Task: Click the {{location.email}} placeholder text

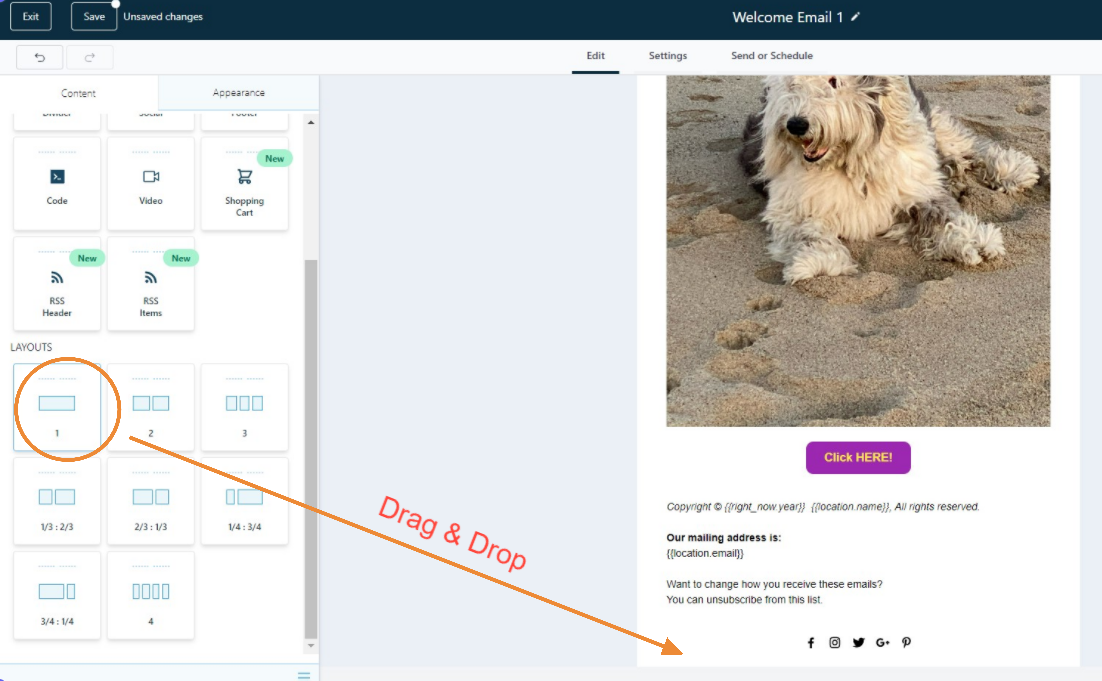Action: [705, 553]
